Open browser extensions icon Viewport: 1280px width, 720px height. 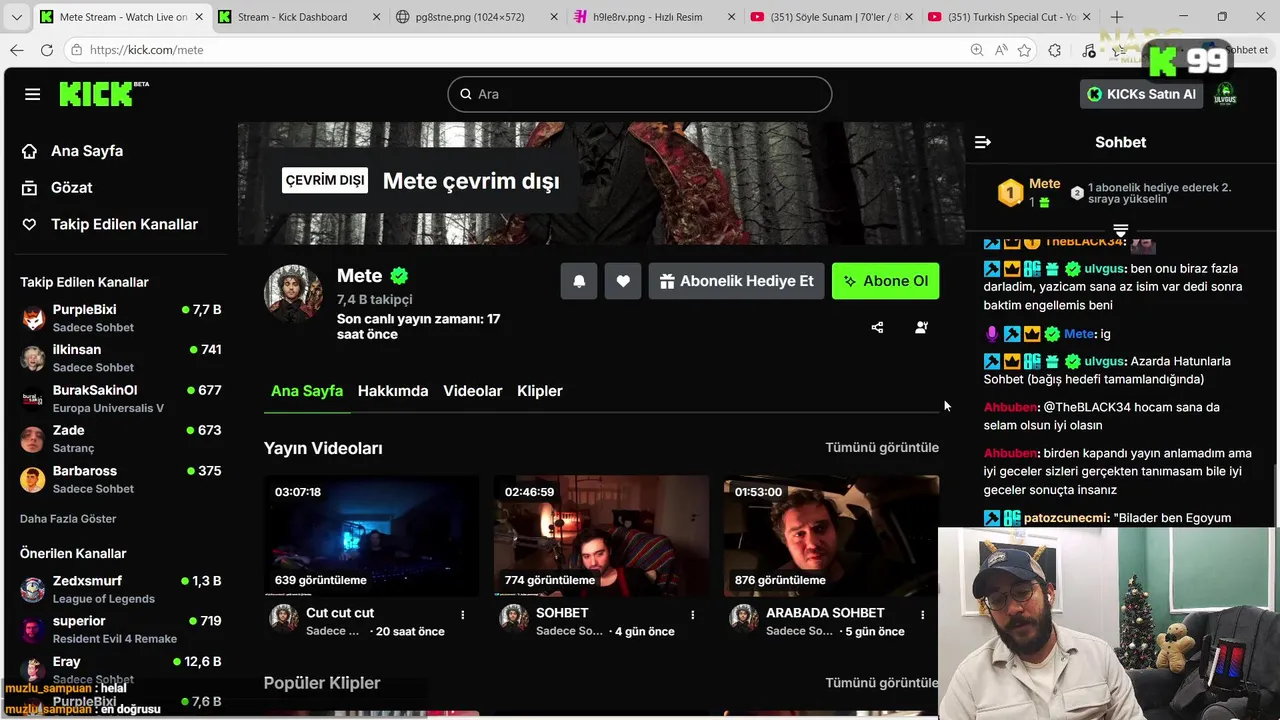coord(1055,50)
